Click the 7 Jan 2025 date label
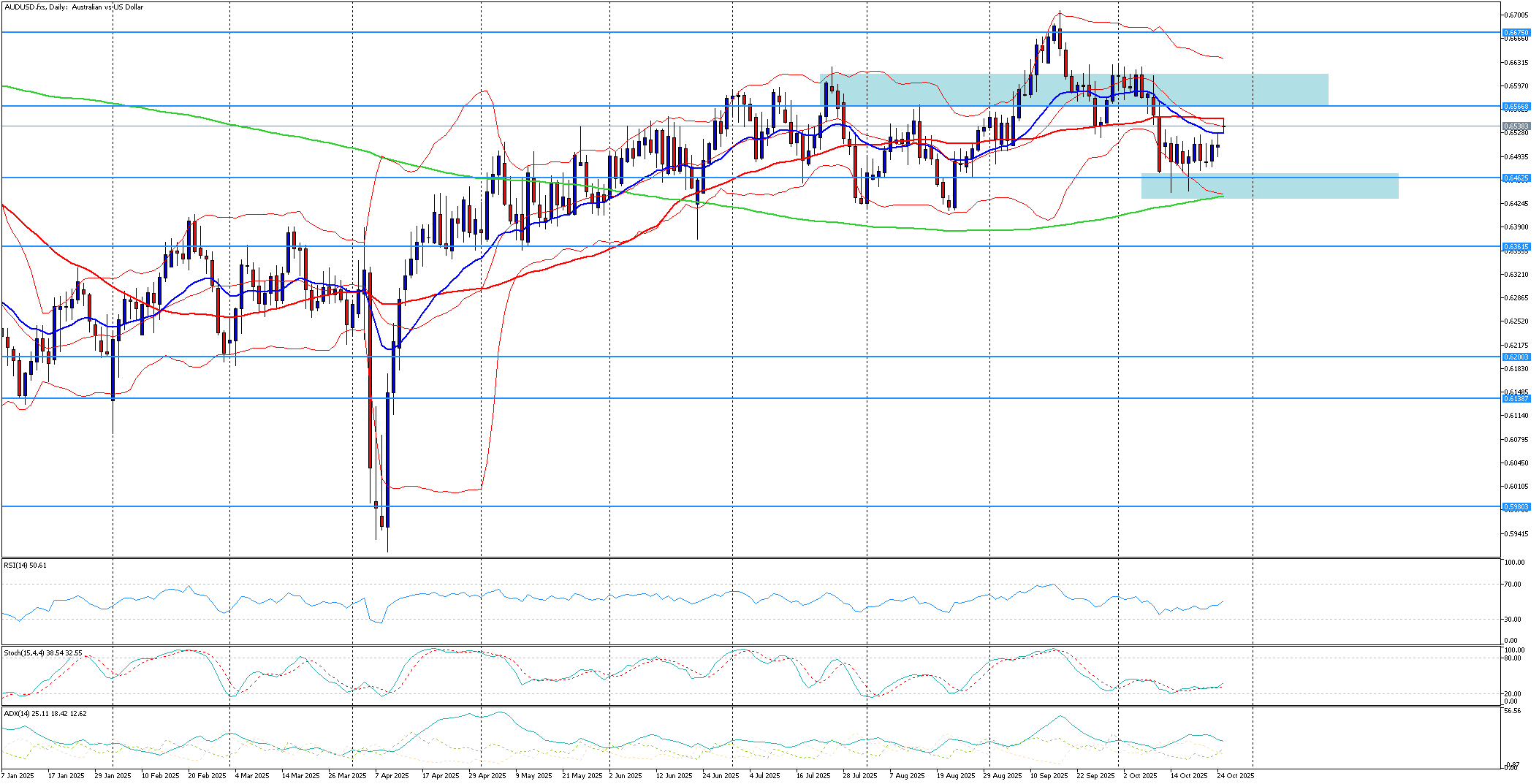 tap(18, 776)
